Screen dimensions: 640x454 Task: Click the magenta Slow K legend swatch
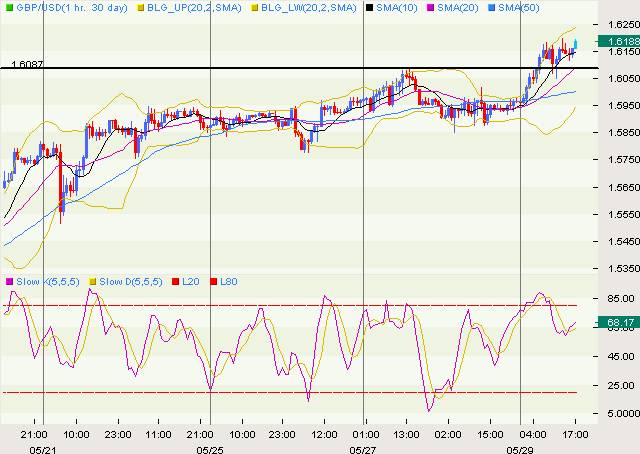[9, 281]
